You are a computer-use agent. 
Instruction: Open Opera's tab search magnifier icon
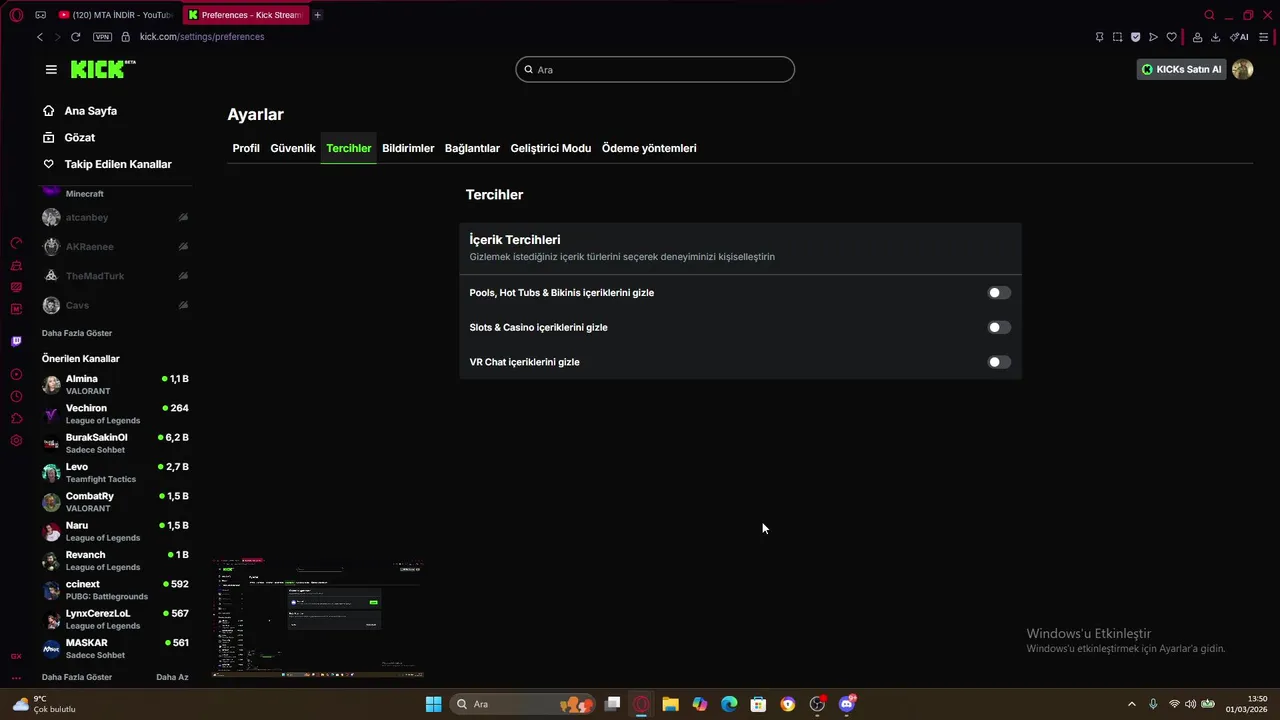coord(1209,15)
